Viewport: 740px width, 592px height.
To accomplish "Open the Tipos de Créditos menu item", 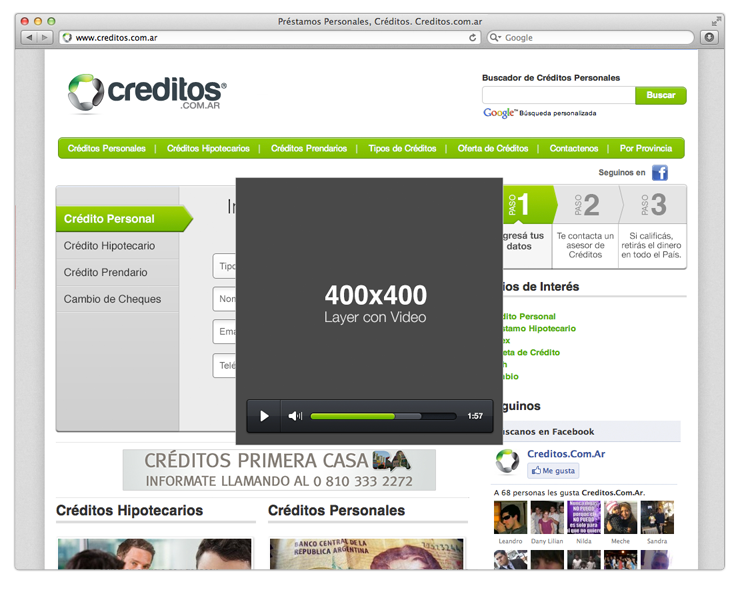I will 402,148.
